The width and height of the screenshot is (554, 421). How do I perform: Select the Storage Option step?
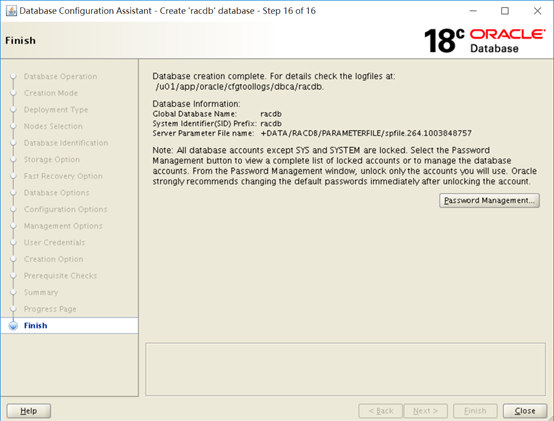click(x=52, y=159)
